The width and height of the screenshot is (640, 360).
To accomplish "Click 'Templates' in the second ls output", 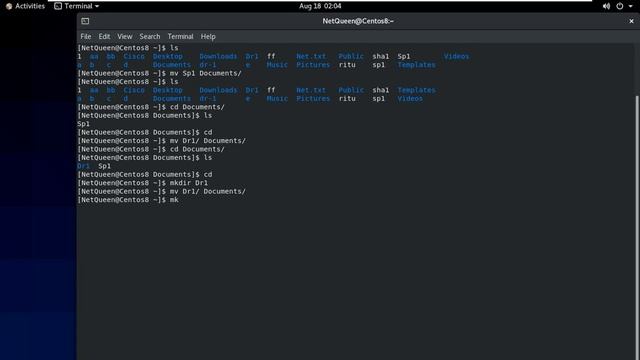I will tap(416, 90).
